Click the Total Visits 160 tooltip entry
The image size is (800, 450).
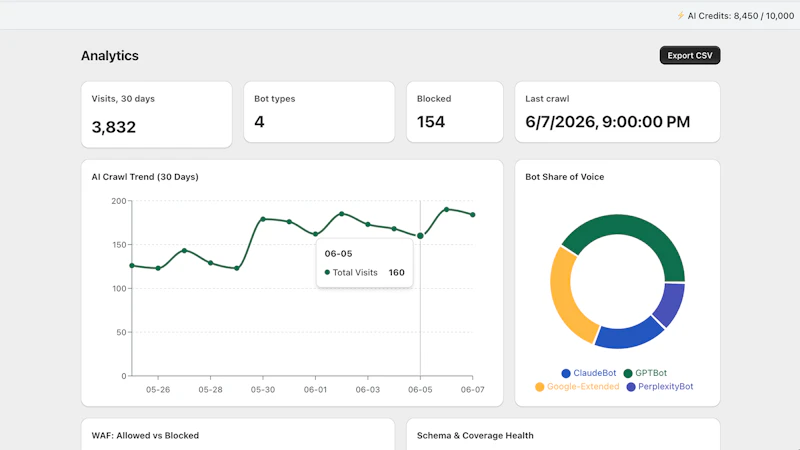(364, 272)
